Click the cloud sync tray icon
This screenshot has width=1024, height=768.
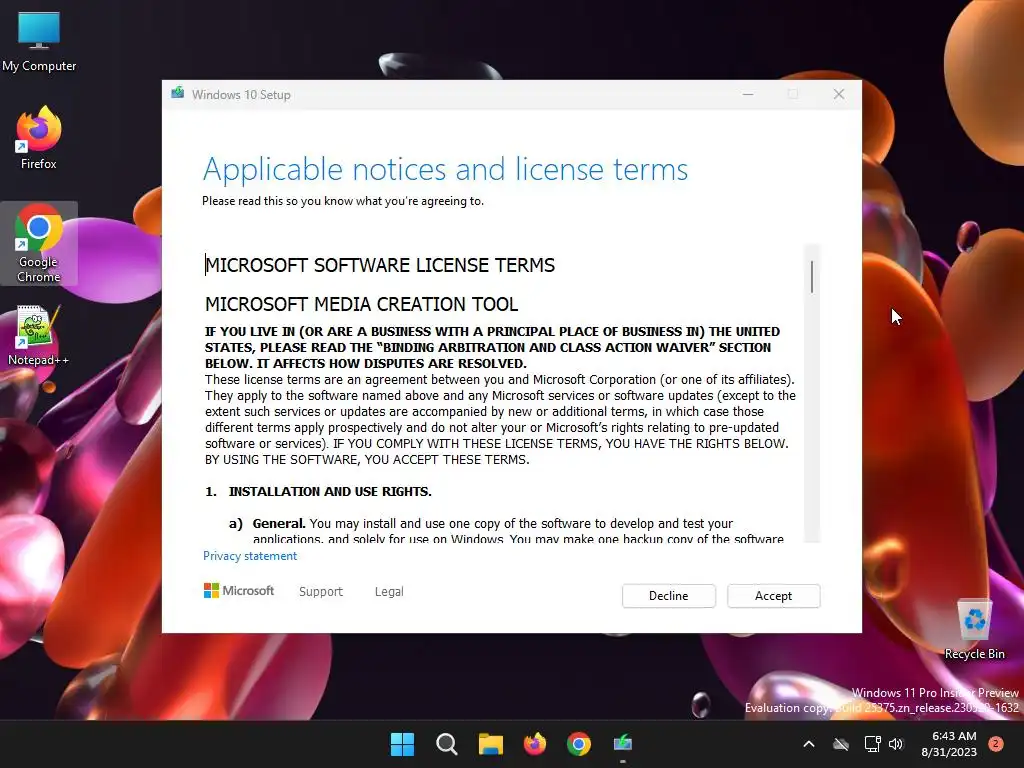(841, 744)
